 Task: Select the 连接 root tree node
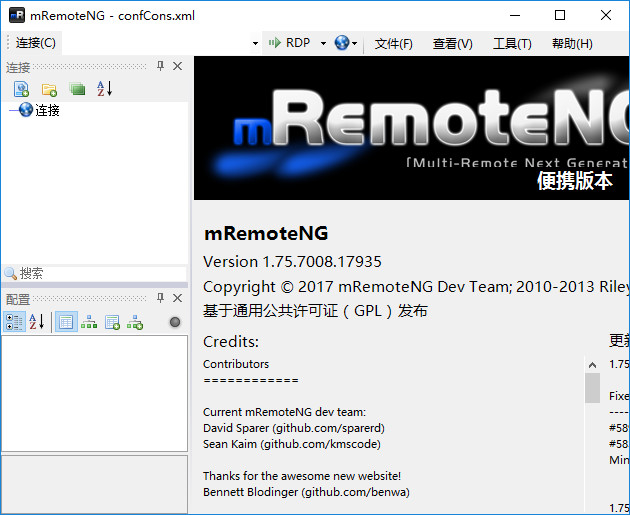47,110
